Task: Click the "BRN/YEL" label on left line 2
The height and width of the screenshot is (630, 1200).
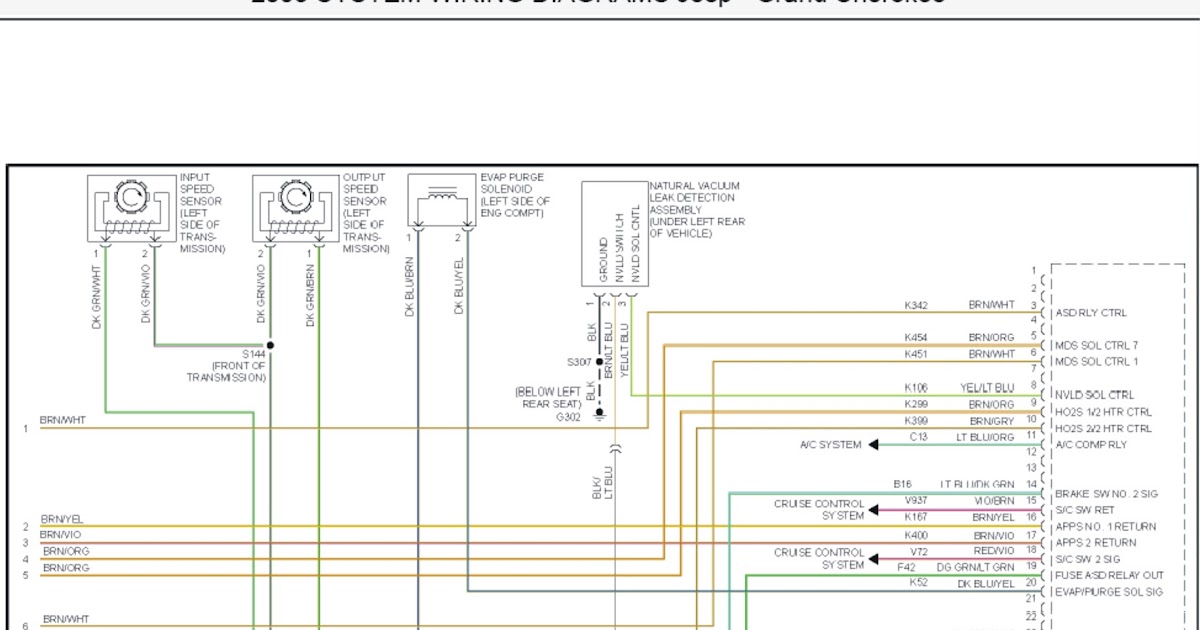Action: tap(61, 520)
